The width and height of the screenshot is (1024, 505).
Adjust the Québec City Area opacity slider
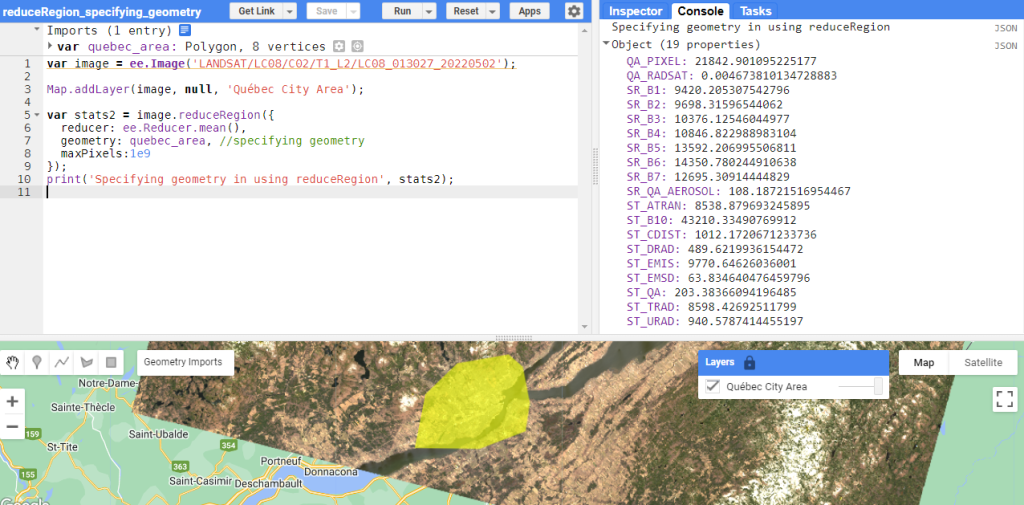coord(878,387)
